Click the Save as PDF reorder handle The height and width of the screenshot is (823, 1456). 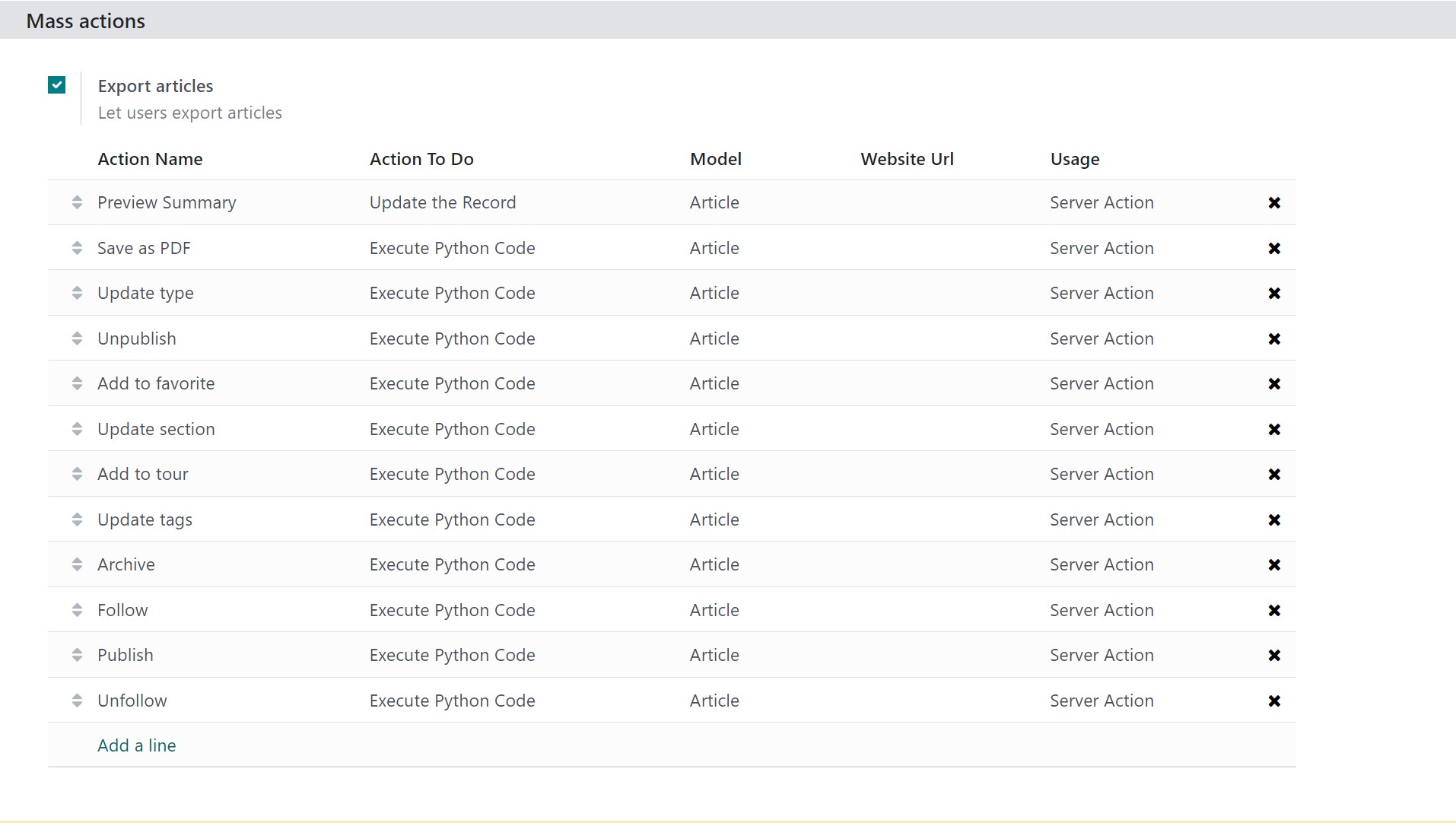(x=77, y=248)
